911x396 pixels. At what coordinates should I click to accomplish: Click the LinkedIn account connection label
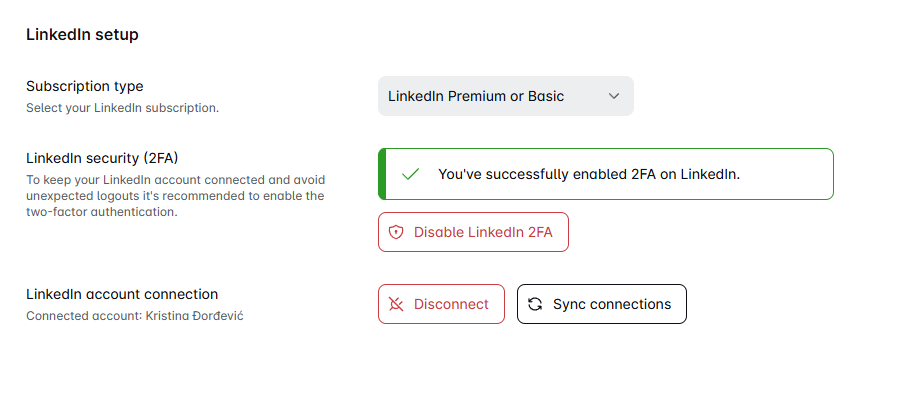pyautogui.click(x=122, y=294)
